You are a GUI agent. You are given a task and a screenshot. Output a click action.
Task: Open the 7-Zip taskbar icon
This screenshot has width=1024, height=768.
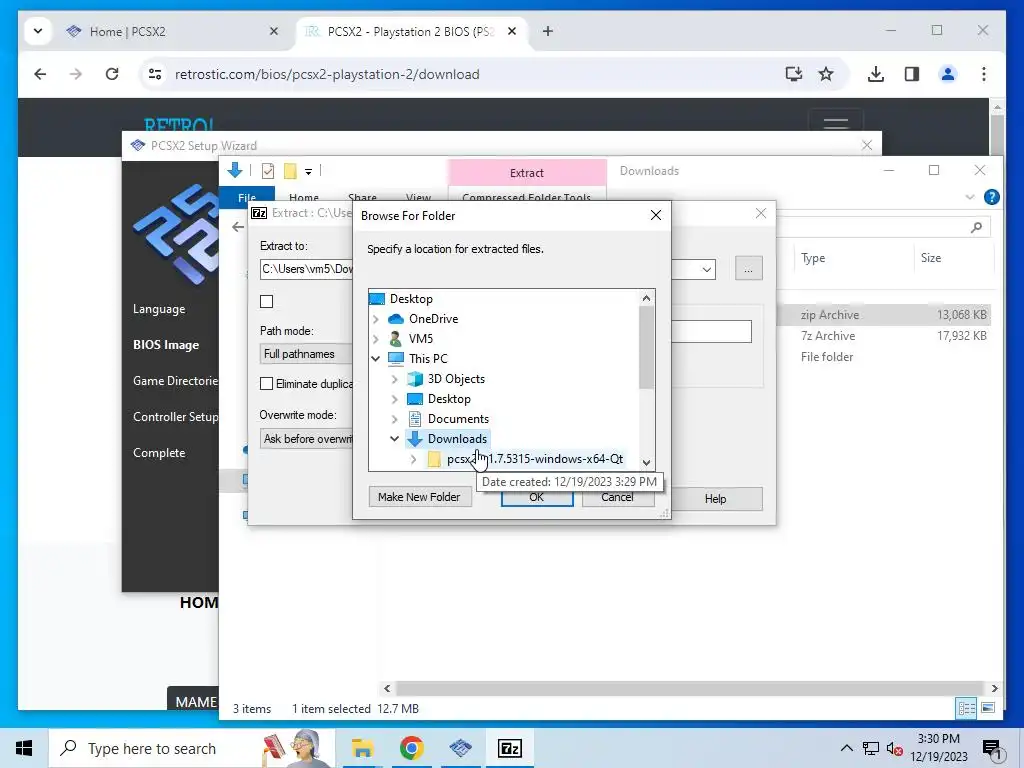coord(509,748)
